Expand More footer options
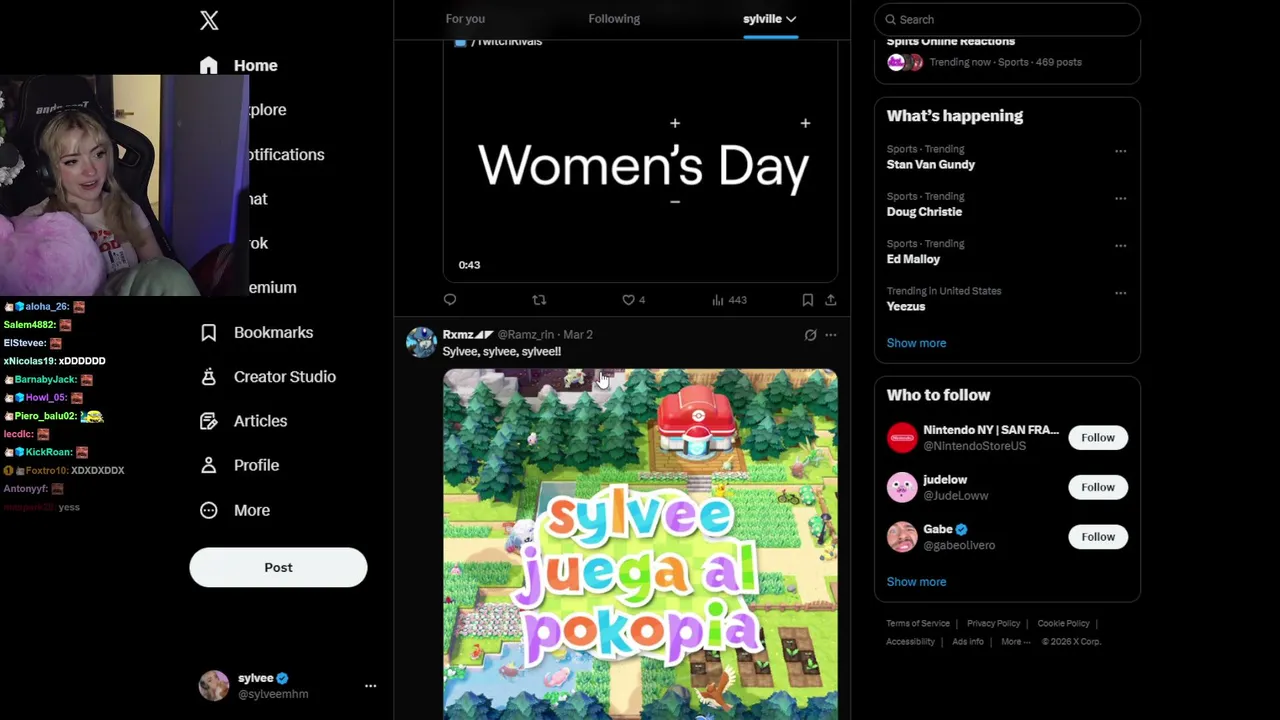The width and height of the screenshot is (1280, 720). 1015,642
